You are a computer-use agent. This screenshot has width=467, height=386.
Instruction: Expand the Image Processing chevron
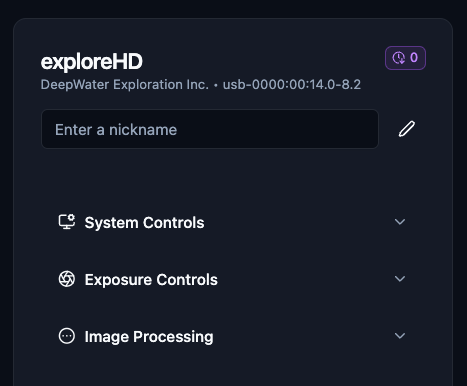pyautogui.click(x=400, y=336)
